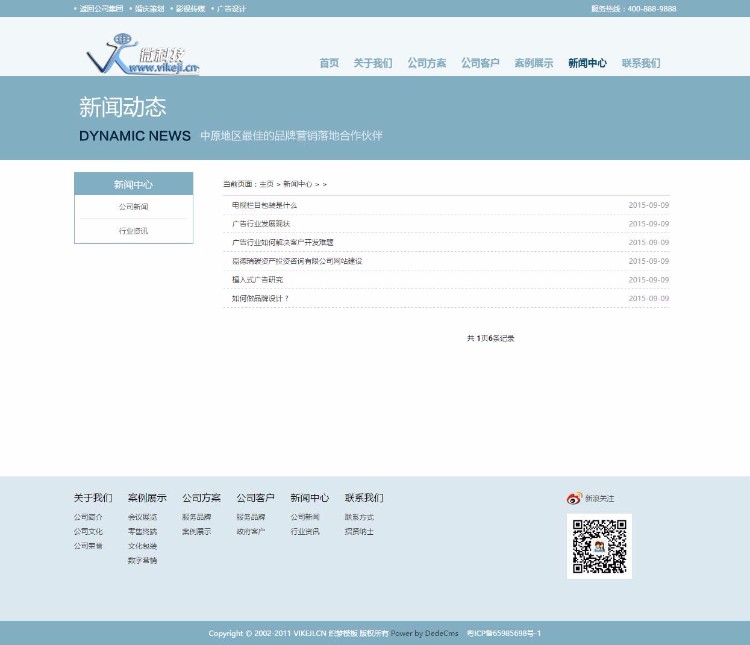Image resolution: width=750 pixels, height=645 pixels.
Task: Open 首页 in the main navigation
Action: [x=329, y=63]
